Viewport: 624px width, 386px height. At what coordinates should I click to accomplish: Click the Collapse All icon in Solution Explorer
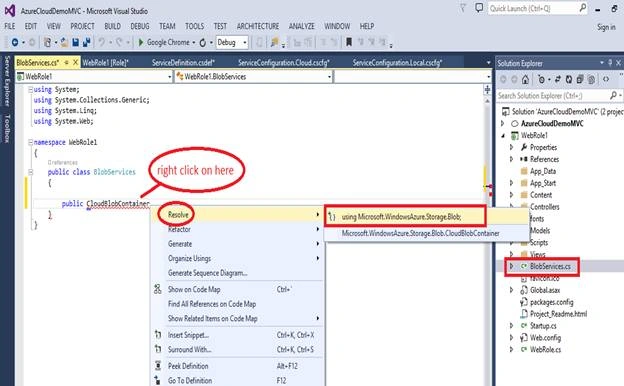point(580,80)
